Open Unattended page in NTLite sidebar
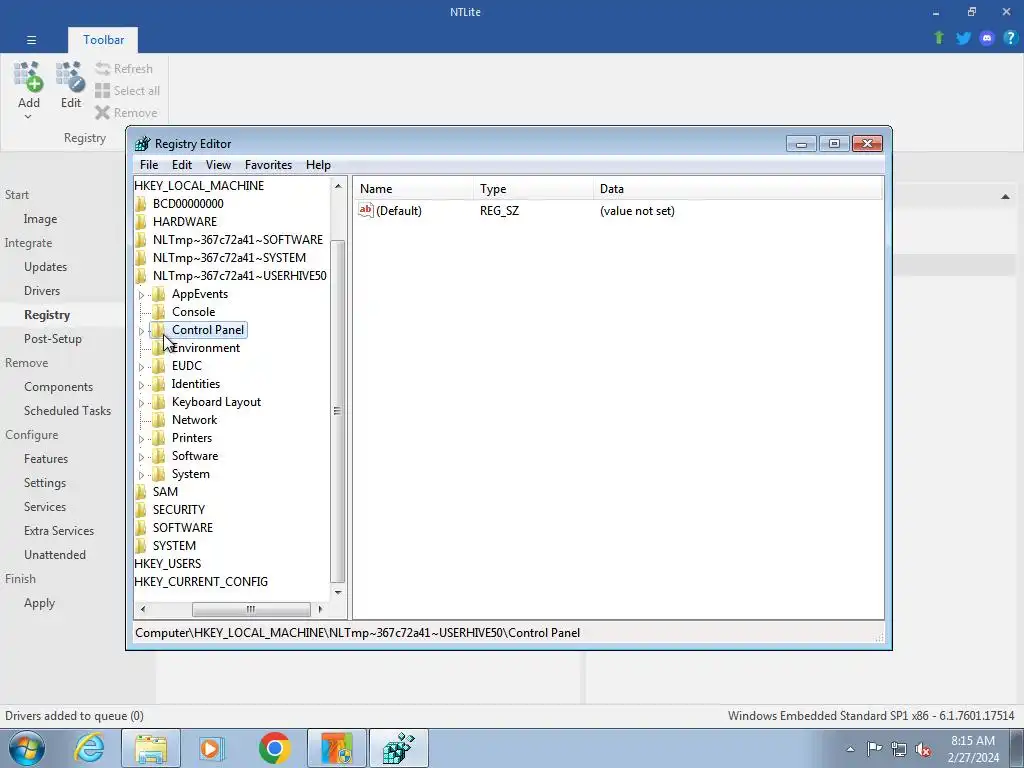The height and width of the screenshot is (768, 1024). click(x=55, y=554)
